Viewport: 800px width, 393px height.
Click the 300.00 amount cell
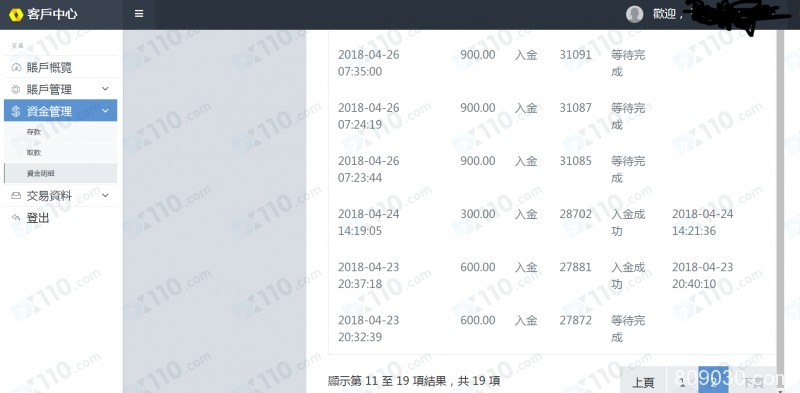pyautogui.click(x=478, y=214)
